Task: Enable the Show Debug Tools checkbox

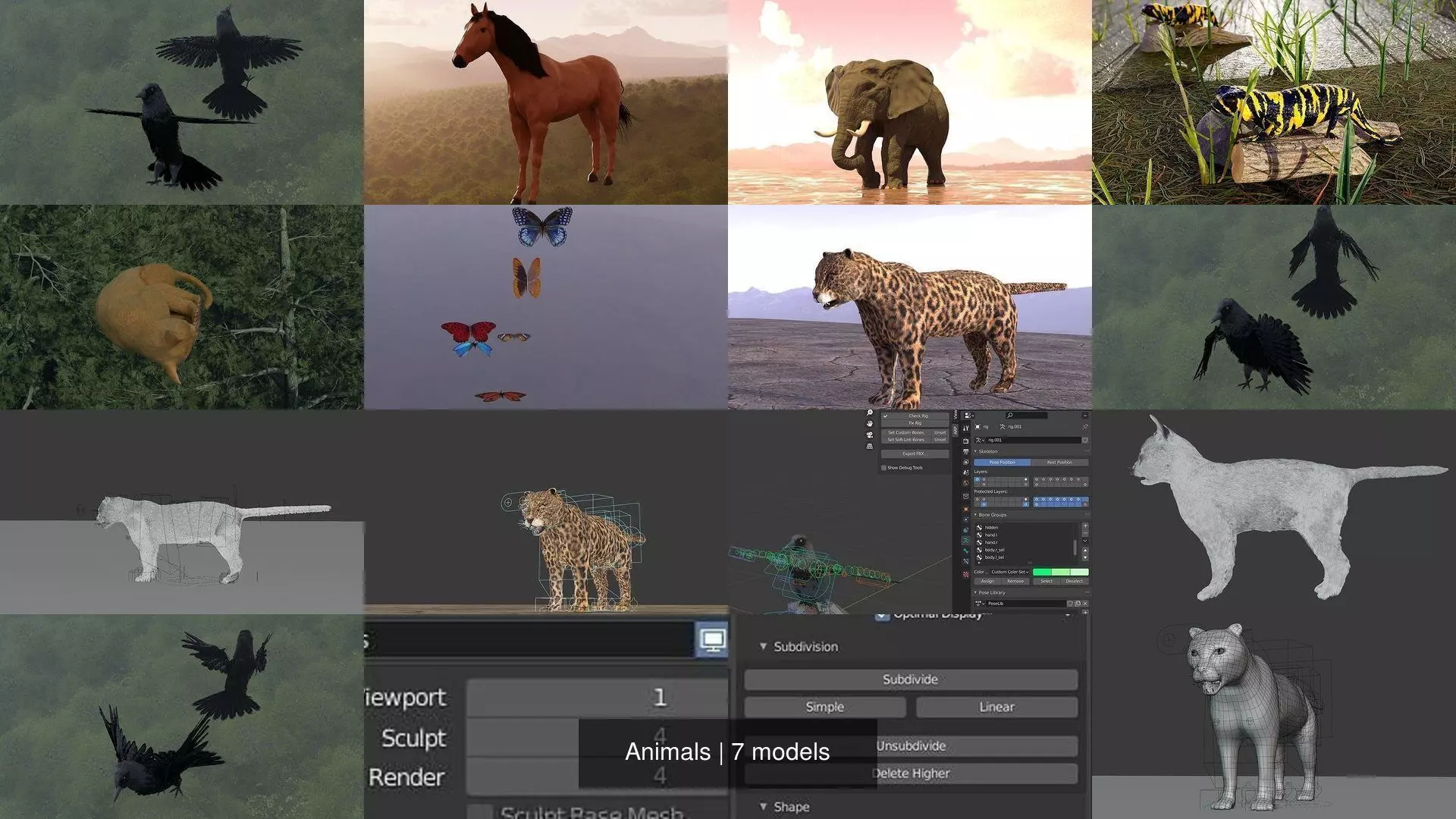Action: coord(883,468)
